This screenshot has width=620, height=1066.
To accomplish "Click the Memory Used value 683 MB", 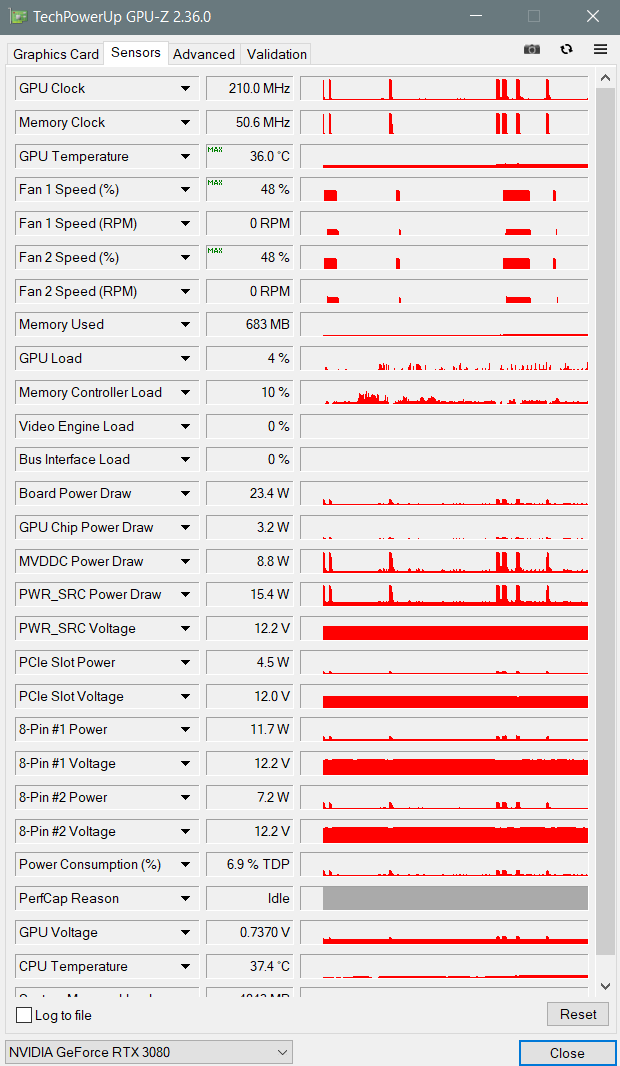I will point(249,325).
